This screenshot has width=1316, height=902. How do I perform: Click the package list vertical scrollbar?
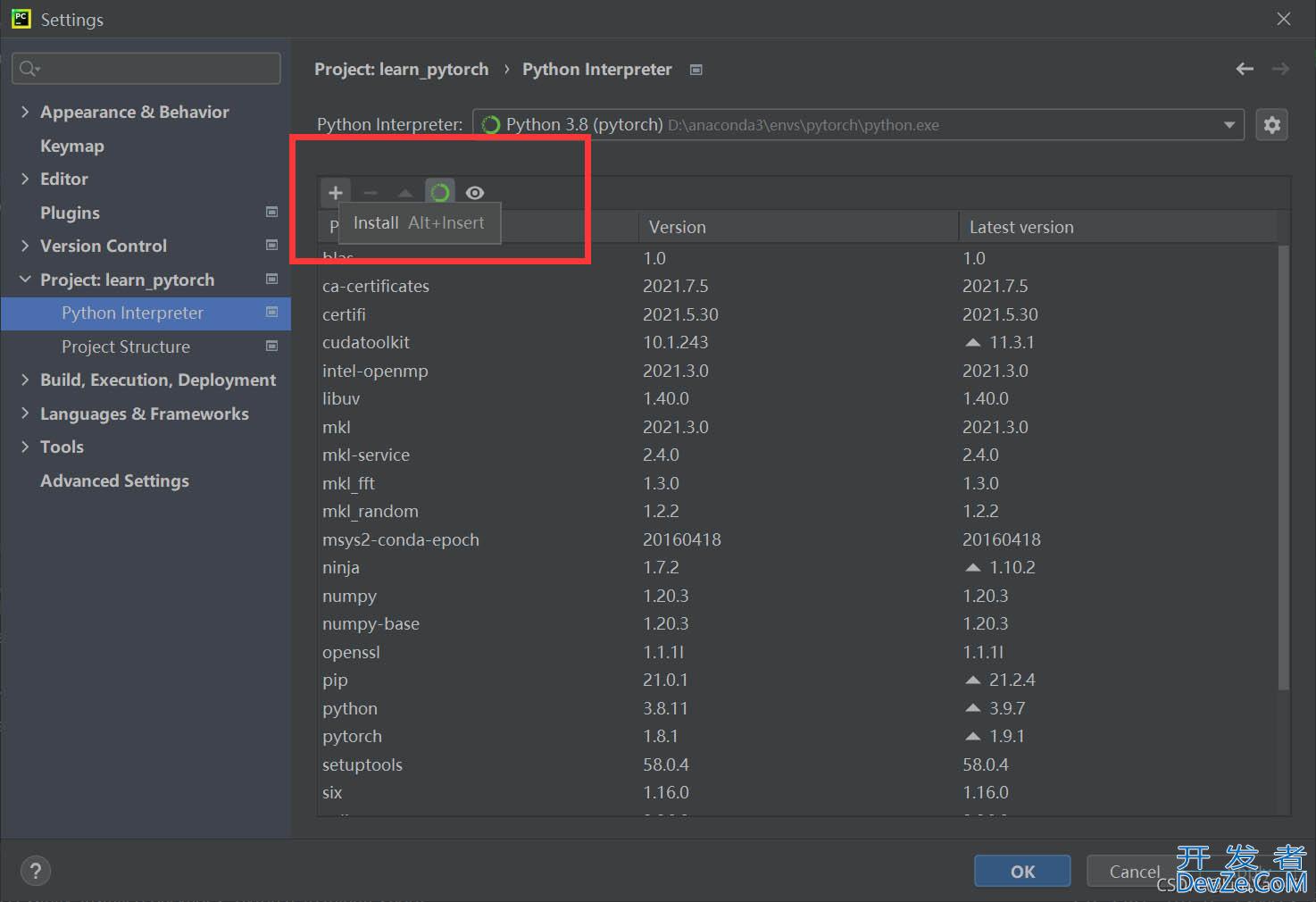[1284, 467]
